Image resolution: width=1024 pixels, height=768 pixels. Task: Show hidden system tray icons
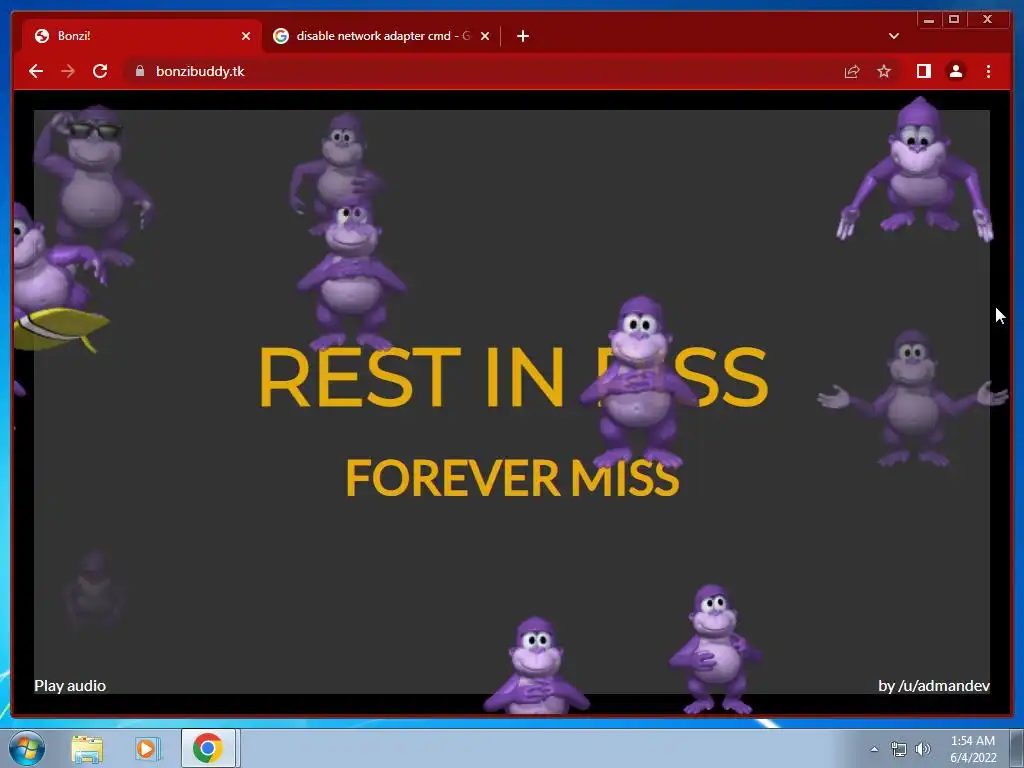[874, 749]
